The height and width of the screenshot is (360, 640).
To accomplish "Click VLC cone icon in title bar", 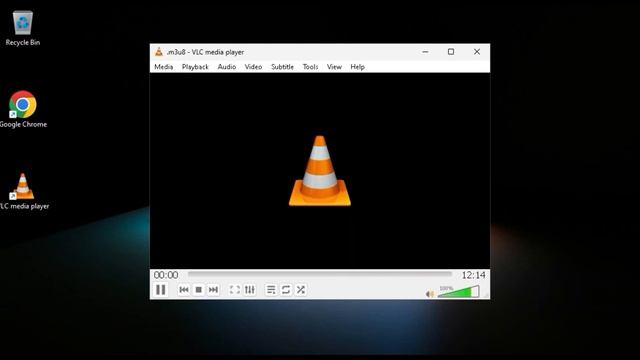I will 159,52.
